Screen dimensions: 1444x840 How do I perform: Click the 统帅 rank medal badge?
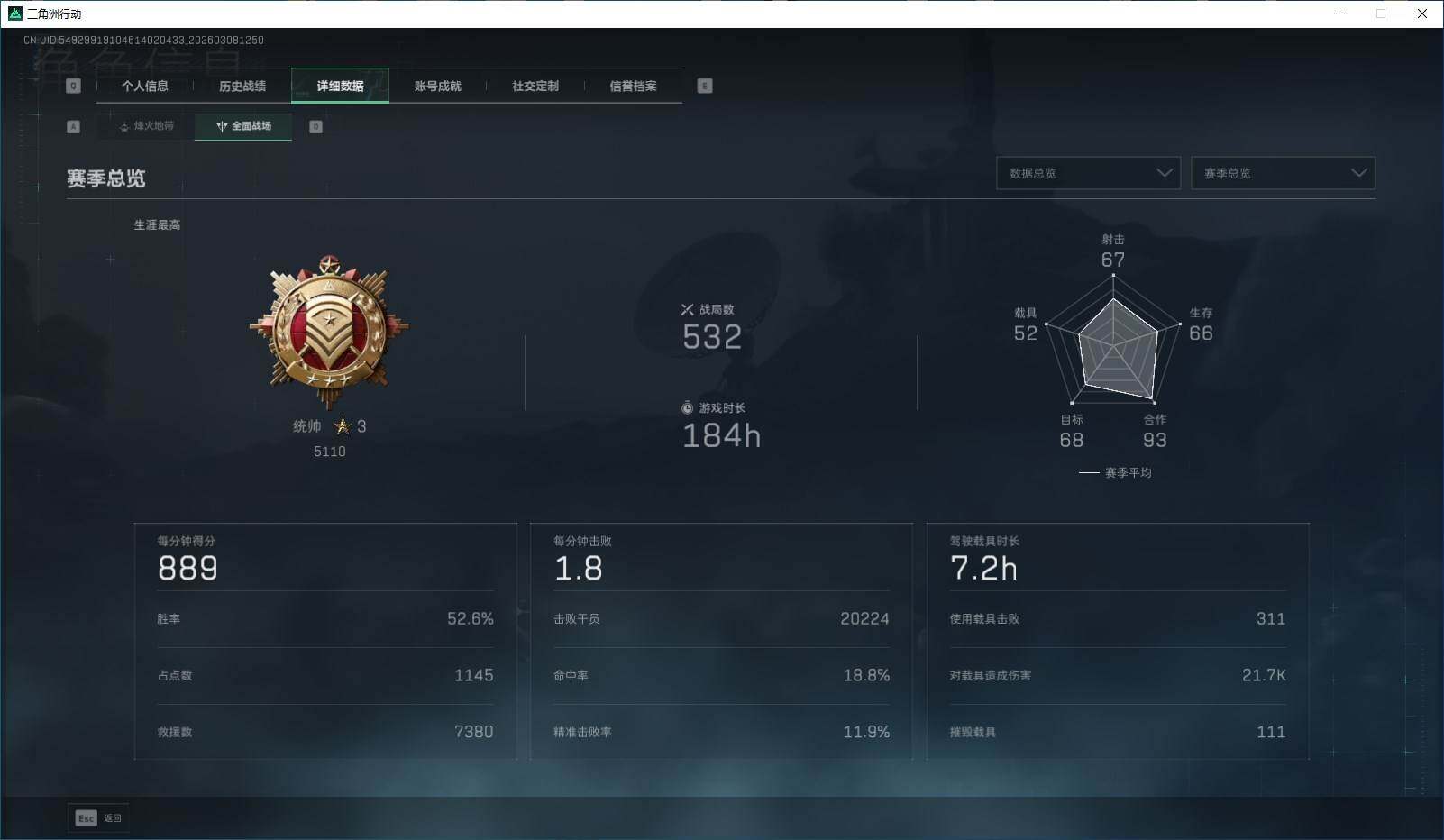click(x=330, y=332)
